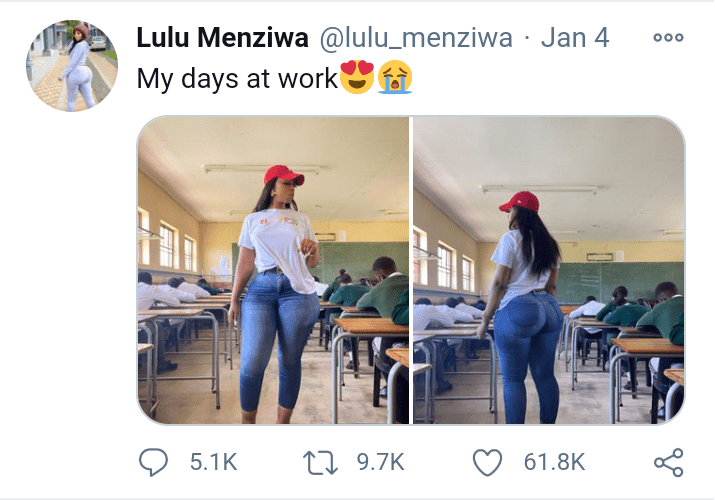Open the share icon for this tweet
The height and width of the screenshot is (500, 715).
tap(668, 463)
